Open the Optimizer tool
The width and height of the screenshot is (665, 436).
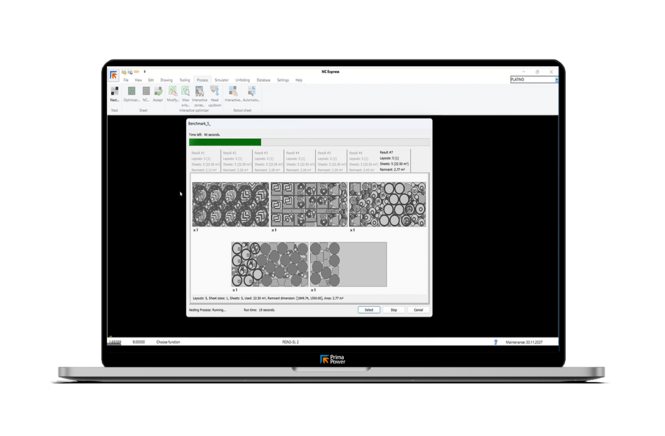tap(131, 94)
